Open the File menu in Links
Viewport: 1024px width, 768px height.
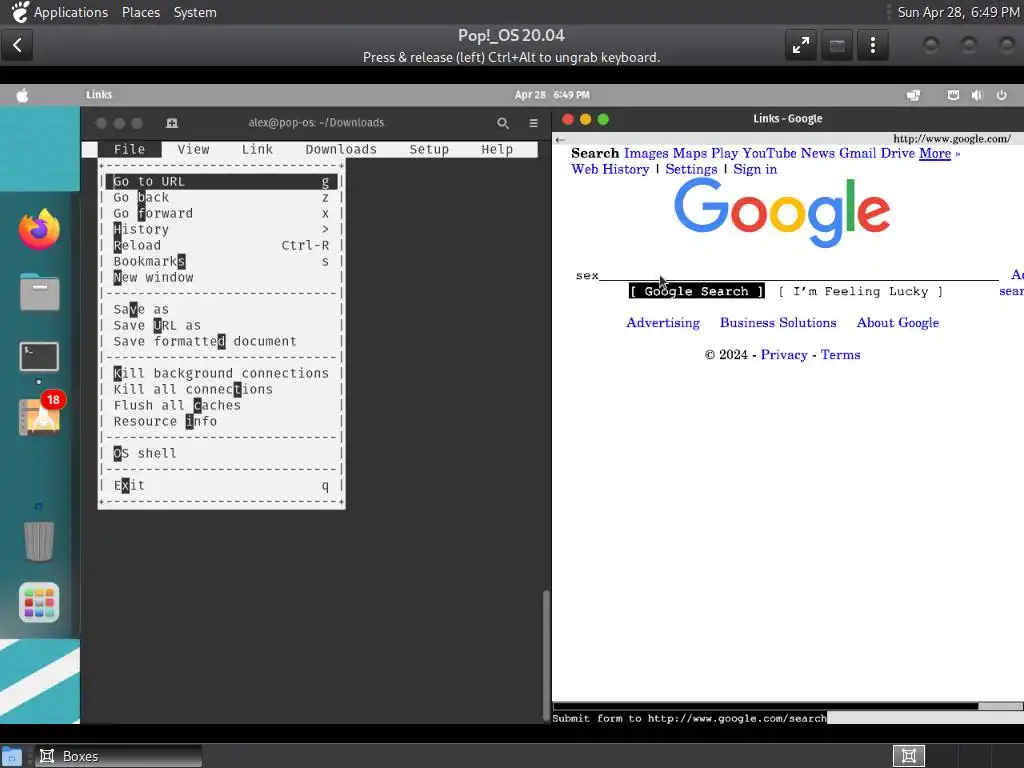(x=129, y=150)
